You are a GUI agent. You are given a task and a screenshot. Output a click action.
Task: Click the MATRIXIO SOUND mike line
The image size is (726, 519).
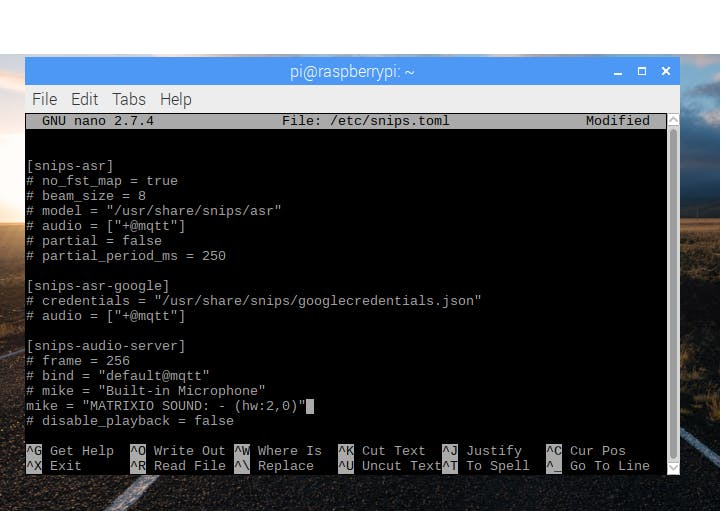tap(166, 406)
